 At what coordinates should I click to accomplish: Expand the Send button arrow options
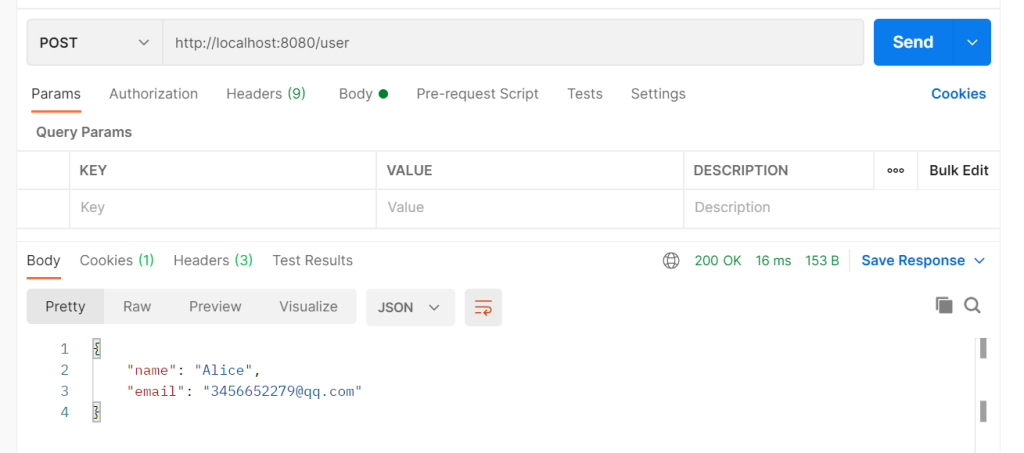tap(971, 42)
